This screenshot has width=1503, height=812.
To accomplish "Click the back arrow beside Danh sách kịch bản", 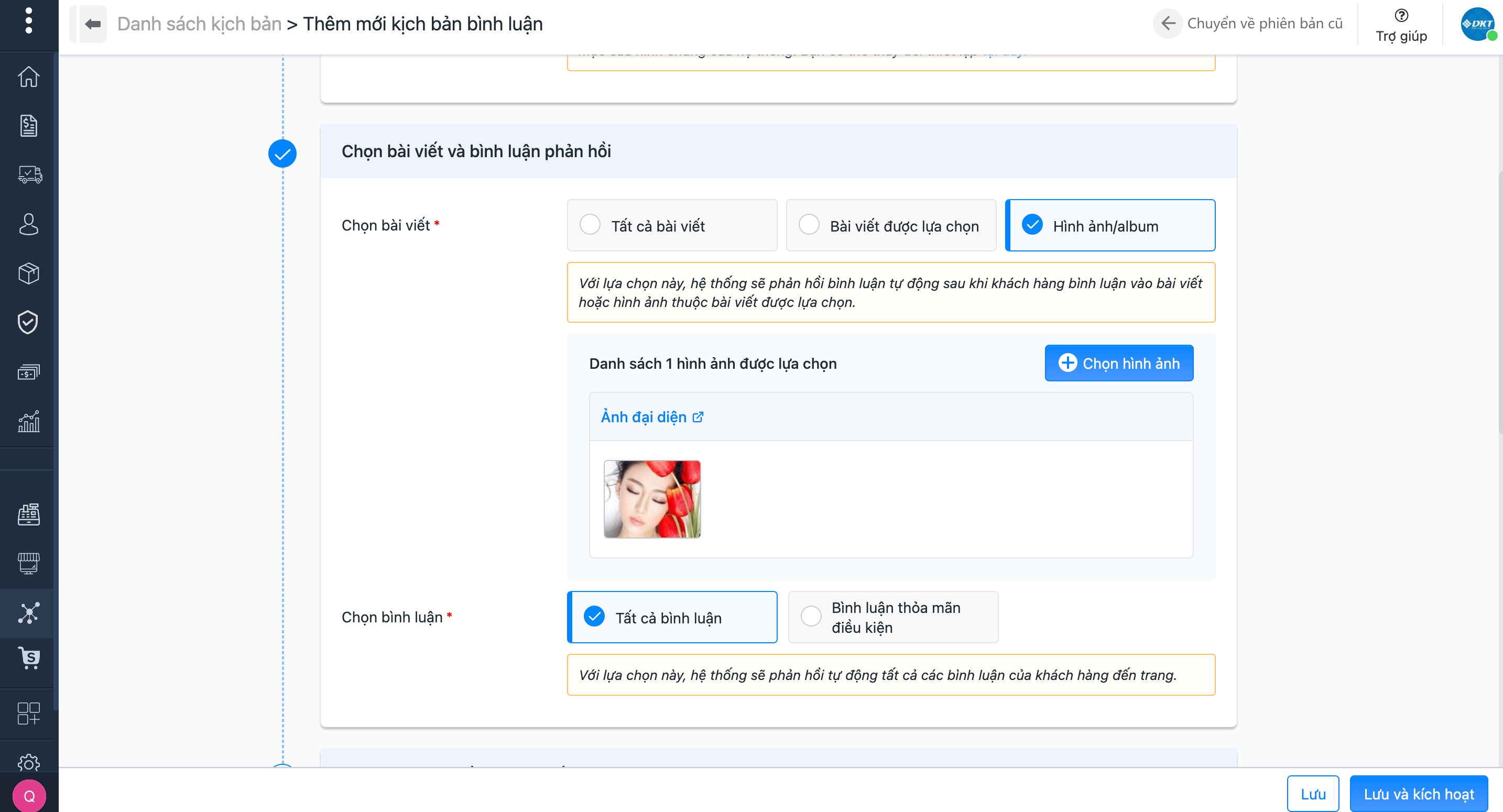I will 93,24.
